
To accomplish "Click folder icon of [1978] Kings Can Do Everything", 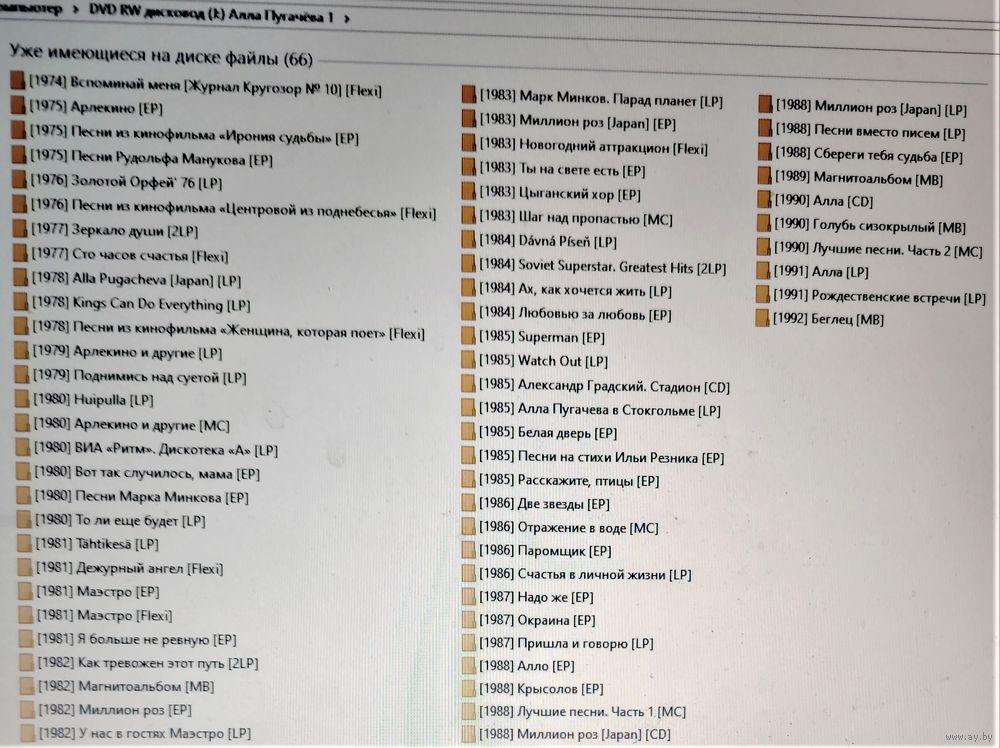I will point(20,301).
